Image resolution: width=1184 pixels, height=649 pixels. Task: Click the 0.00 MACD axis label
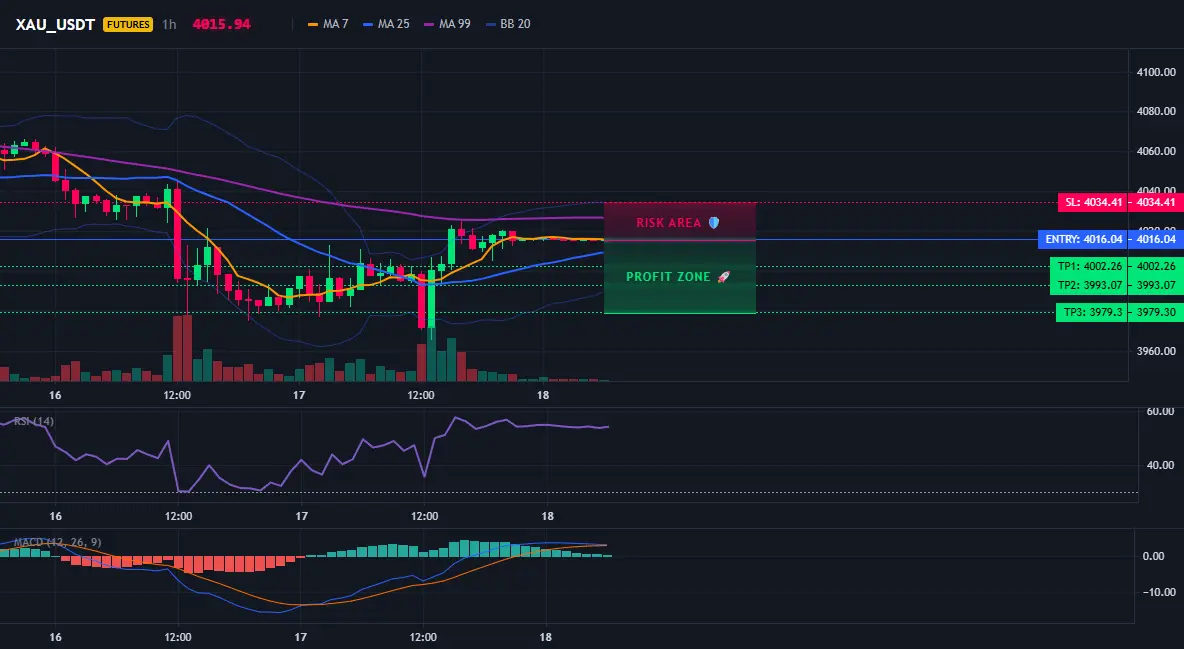(1154, 556)
